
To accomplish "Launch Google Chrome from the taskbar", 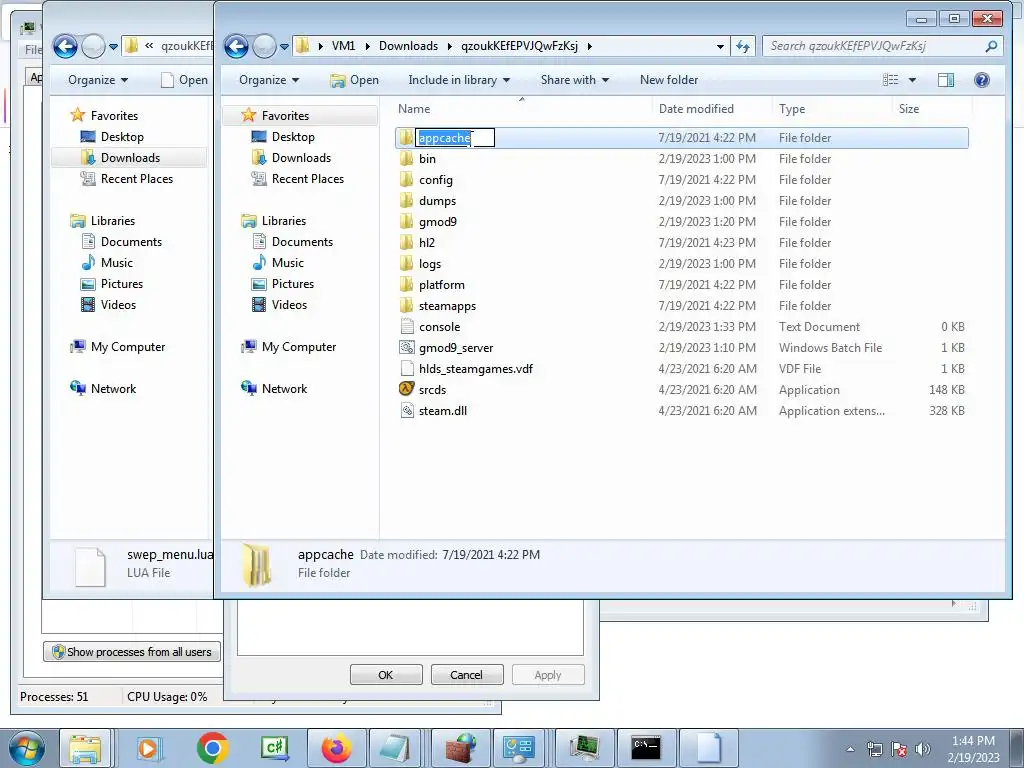I will (212, 748).
